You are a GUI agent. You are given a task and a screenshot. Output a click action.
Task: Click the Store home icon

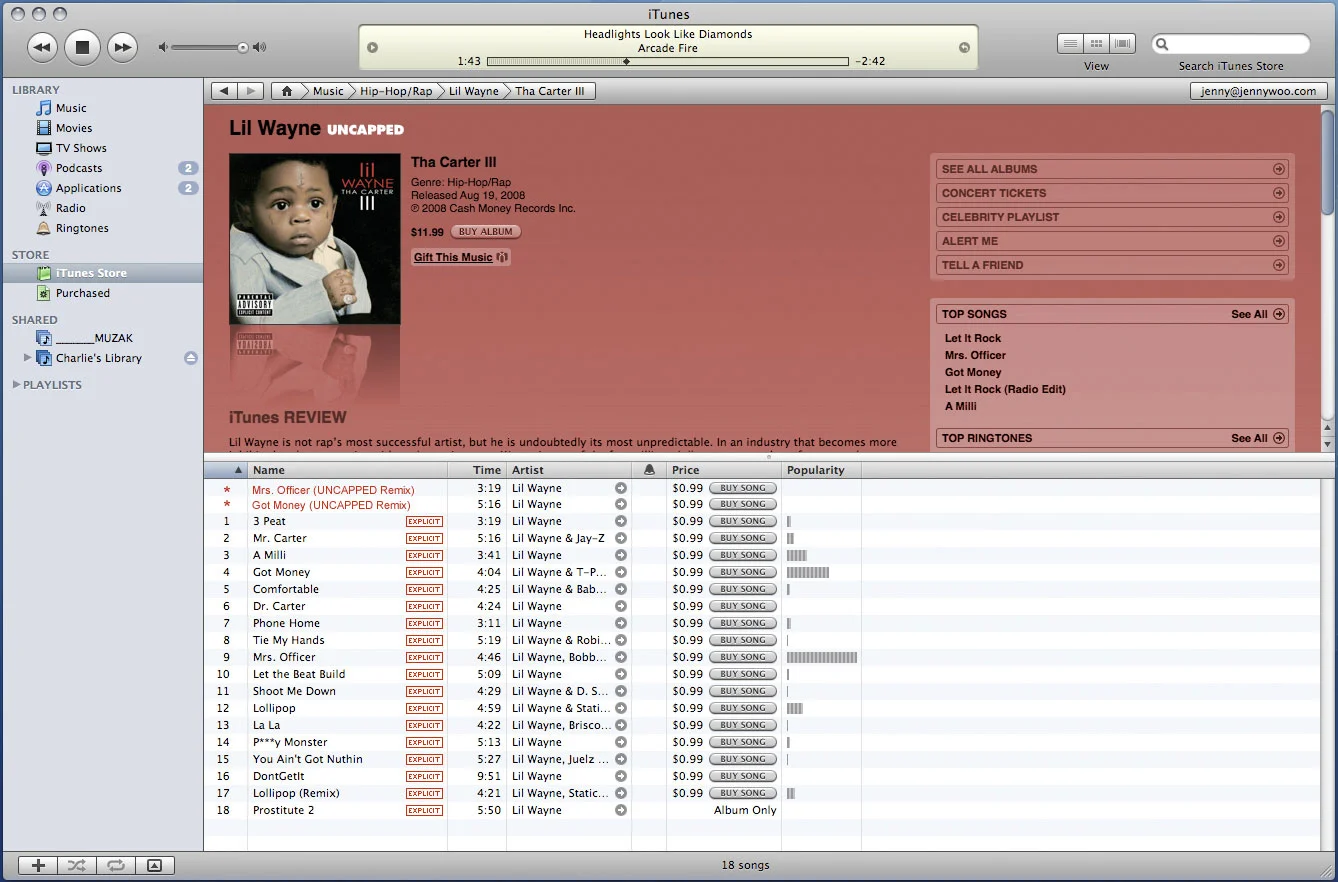287,91
